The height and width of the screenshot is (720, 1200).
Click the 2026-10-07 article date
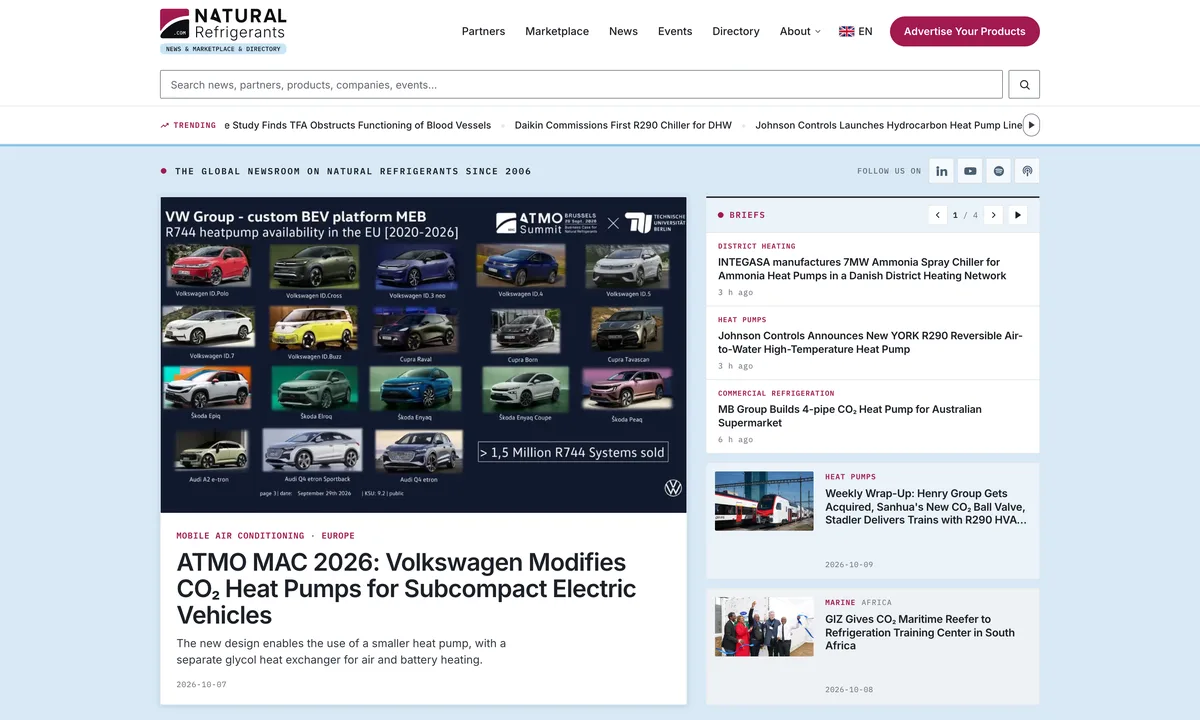202,685
